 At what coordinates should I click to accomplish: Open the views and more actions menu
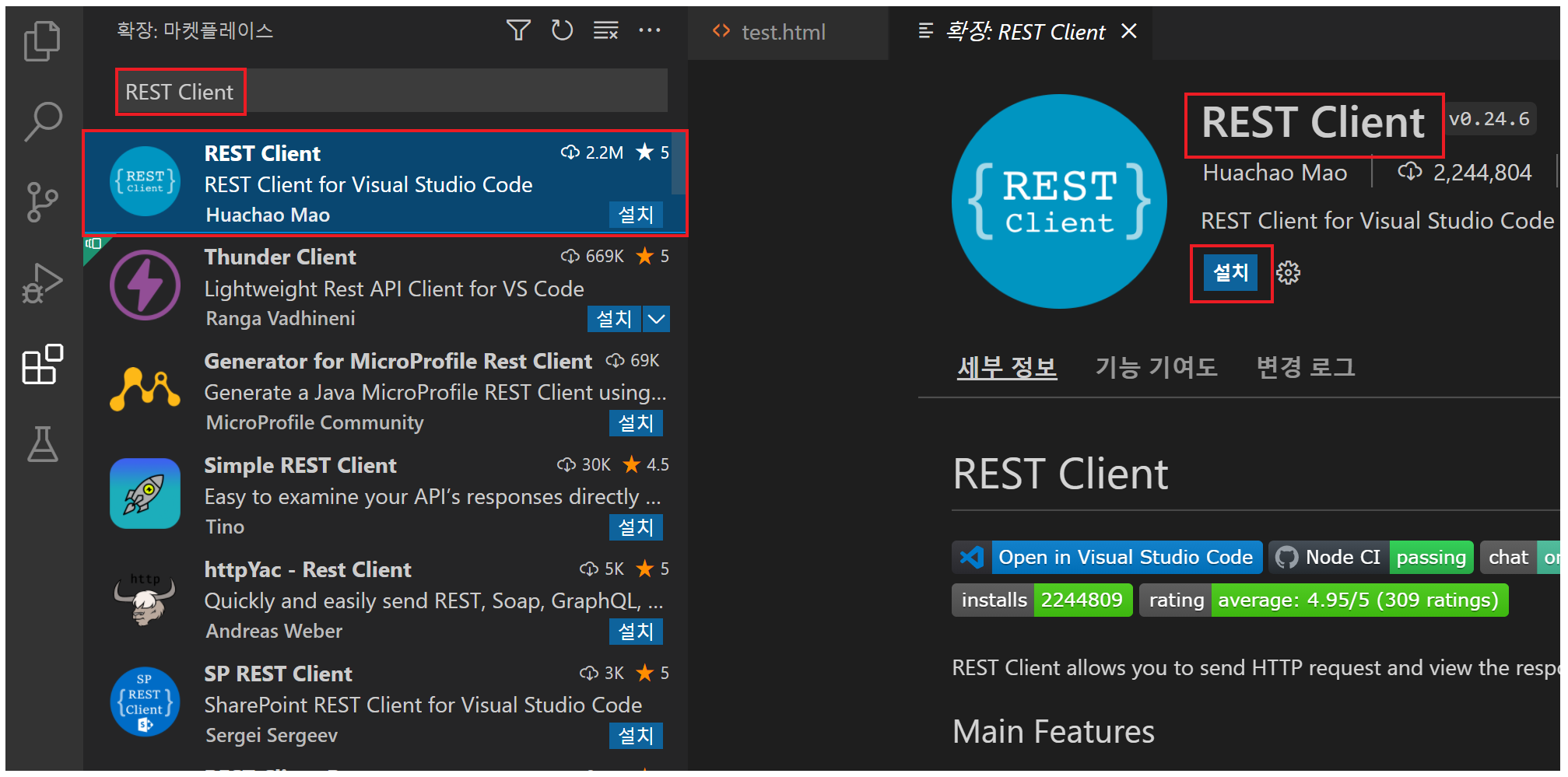click(x=651, y=30)
